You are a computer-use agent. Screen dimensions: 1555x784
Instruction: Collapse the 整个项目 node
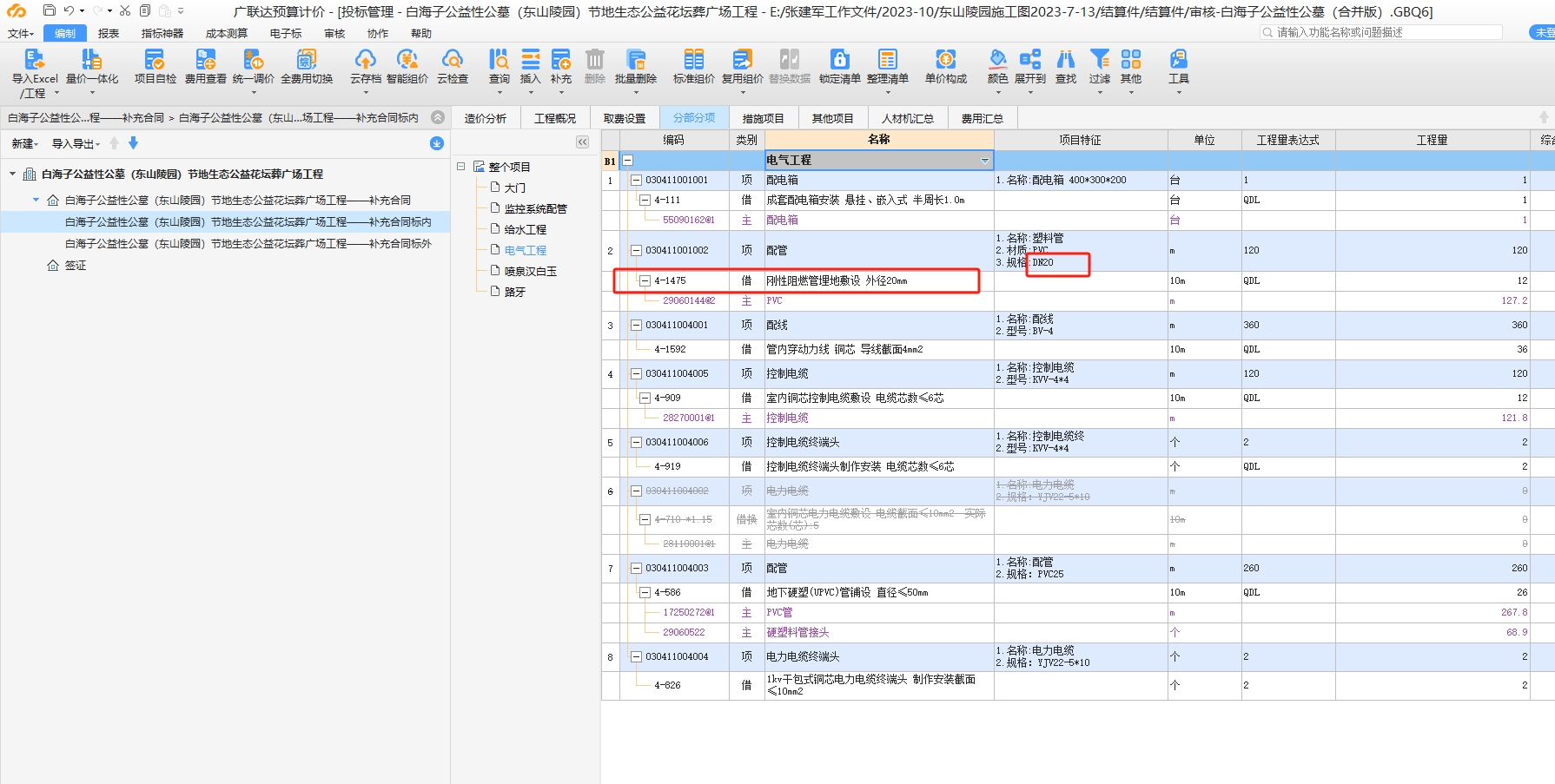461,166
